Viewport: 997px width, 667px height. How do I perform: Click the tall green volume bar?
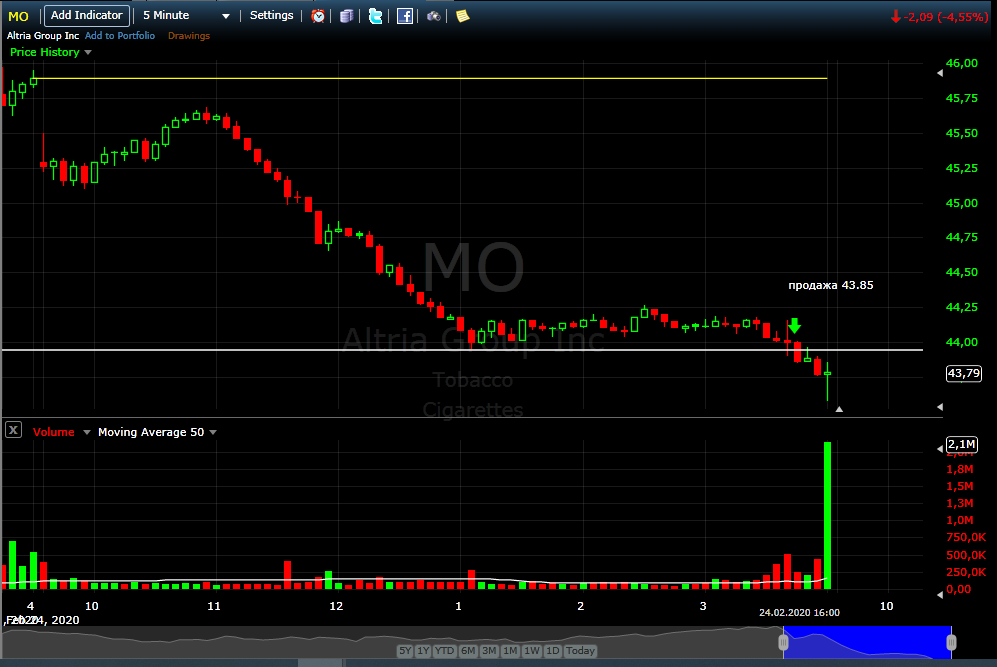coord(827,515)
